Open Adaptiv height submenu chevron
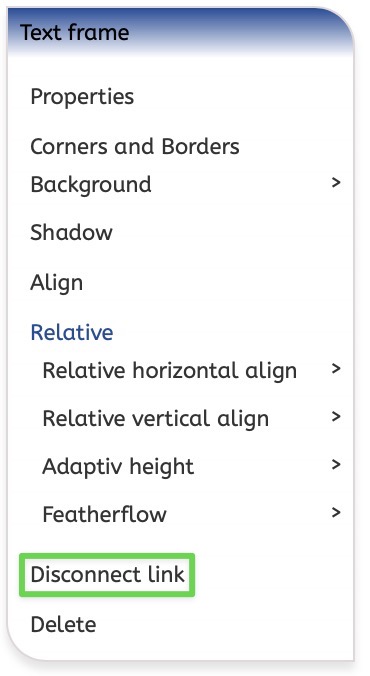 point(336,465)
